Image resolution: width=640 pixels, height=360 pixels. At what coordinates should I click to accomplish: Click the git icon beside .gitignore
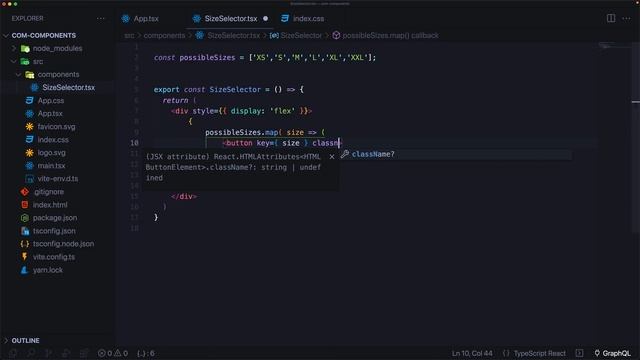[x=24, y=191]
